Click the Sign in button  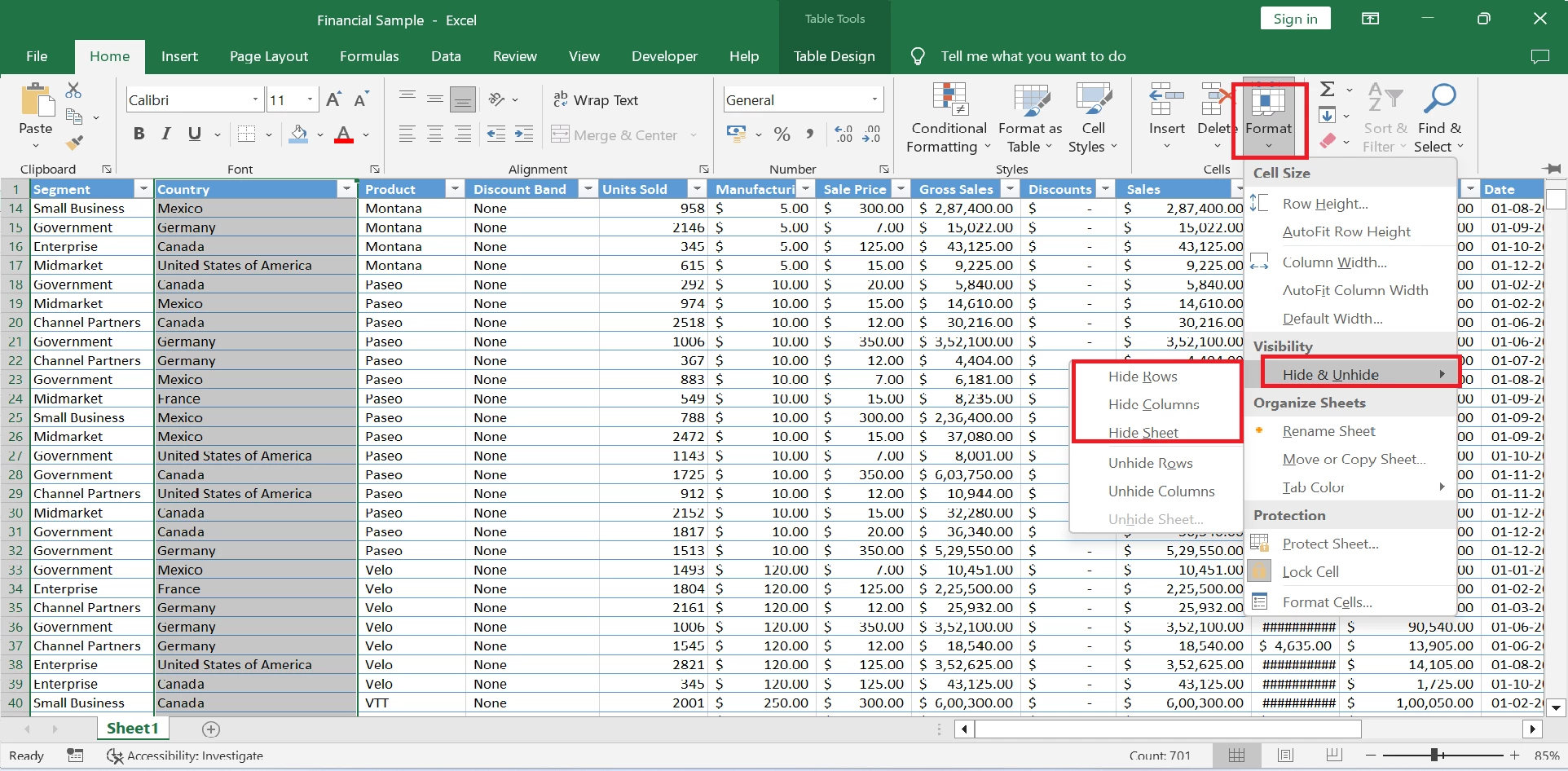click(x=1295, y=20)
